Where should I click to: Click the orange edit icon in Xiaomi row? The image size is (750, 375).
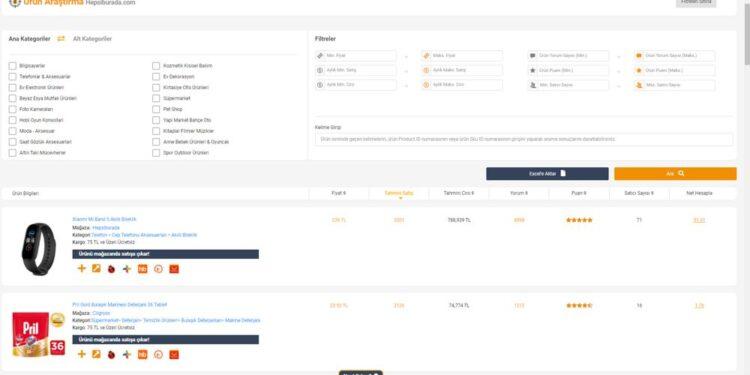(x=96, y=269)
